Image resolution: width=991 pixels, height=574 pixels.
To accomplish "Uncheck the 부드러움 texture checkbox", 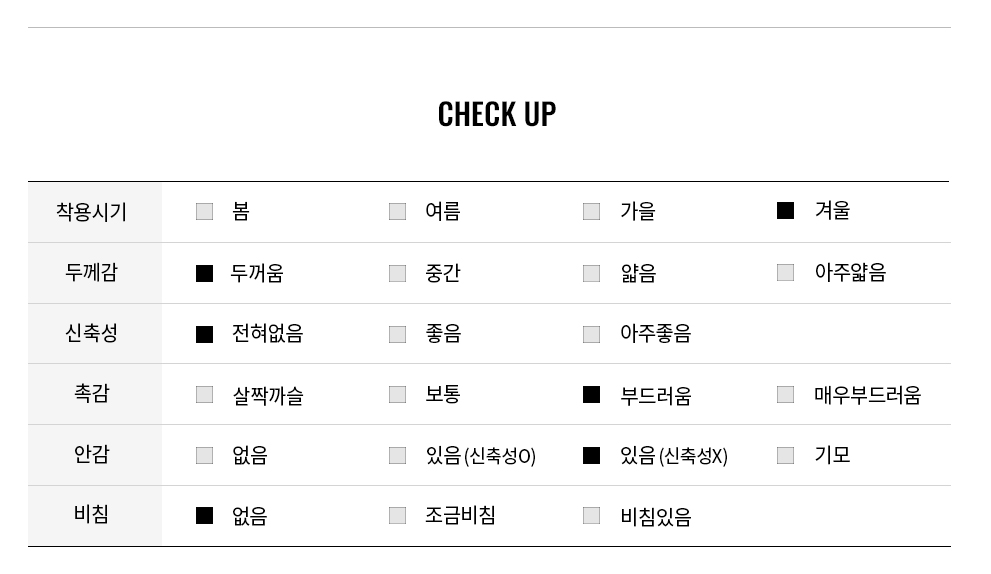I will pyautogui.click(x=592, y=394).
